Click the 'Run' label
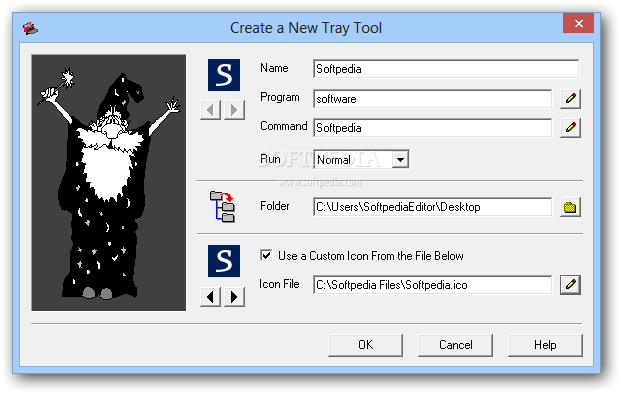 coord(270,159)
